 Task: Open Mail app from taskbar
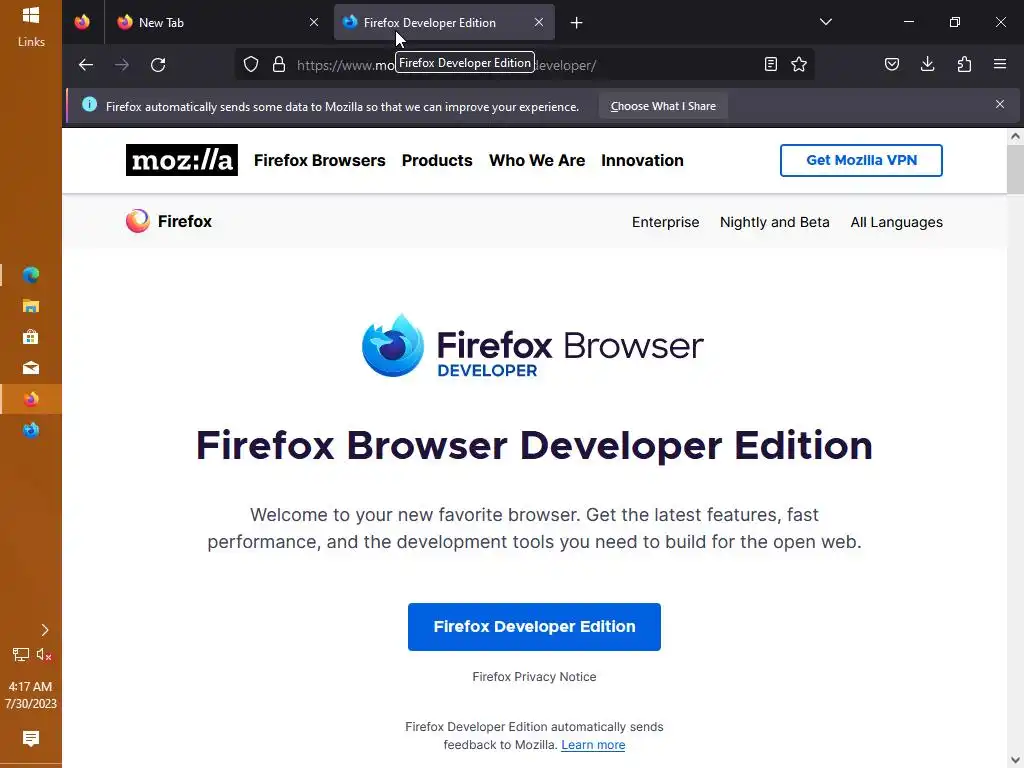pyautogui.click(x=31, y=368)
